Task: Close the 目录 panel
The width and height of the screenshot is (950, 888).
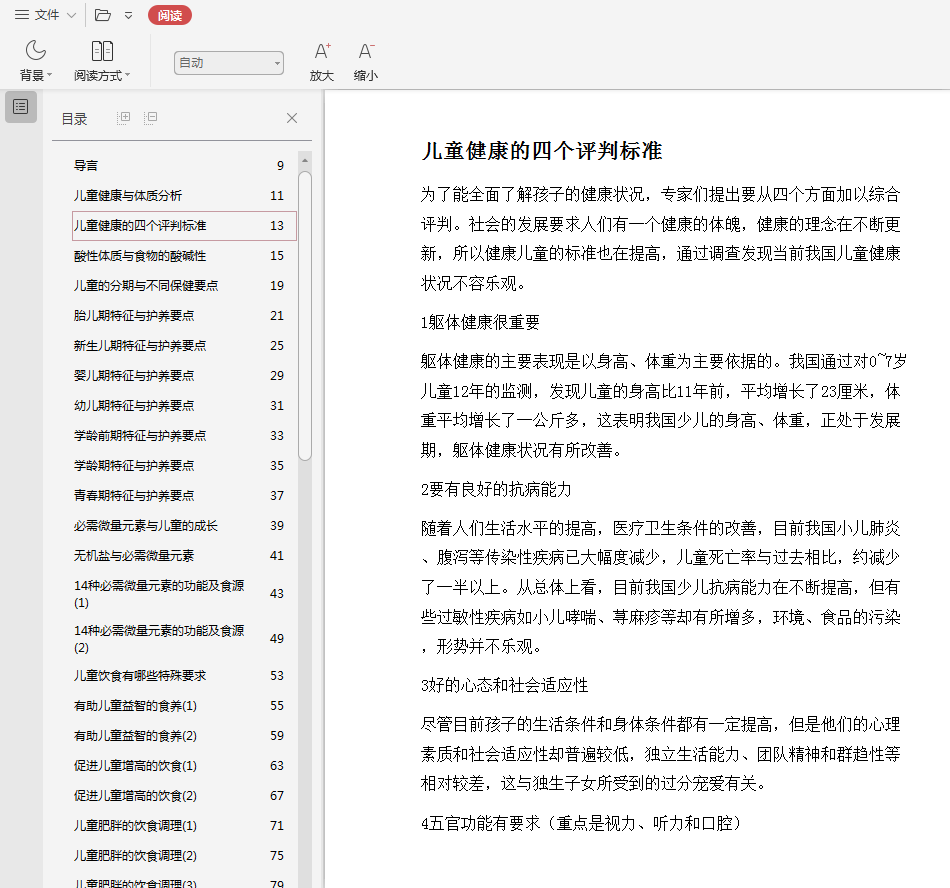Action: click(292, 118)
